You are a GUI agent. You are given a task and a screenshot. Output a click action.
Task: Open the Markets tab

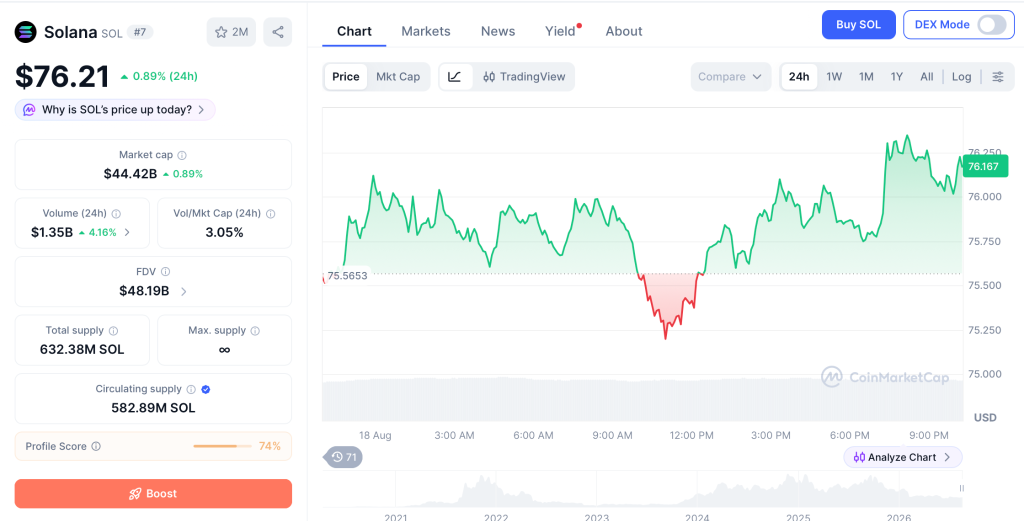point(426,31)
